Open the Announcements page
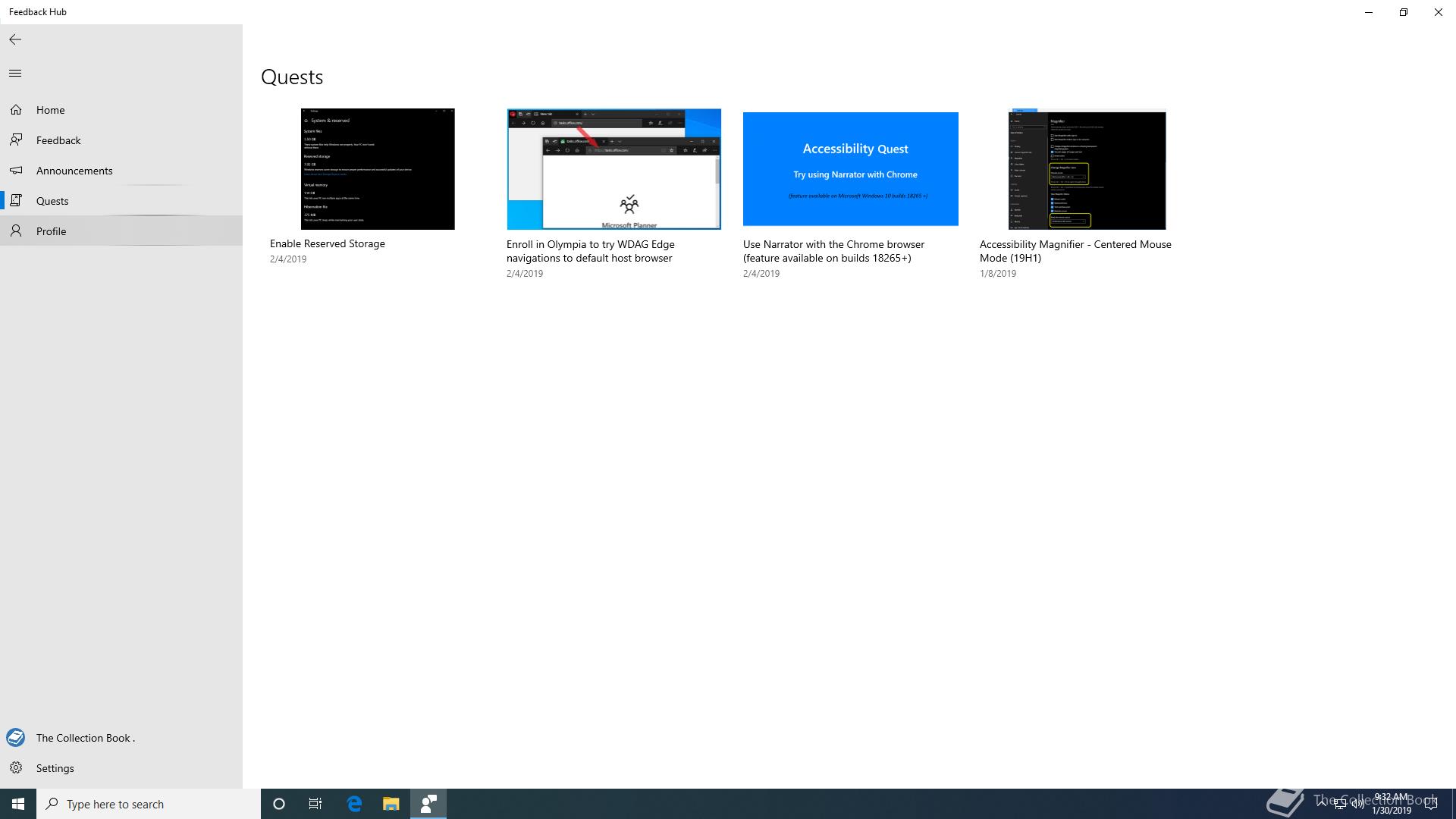 tap(121, 171)
